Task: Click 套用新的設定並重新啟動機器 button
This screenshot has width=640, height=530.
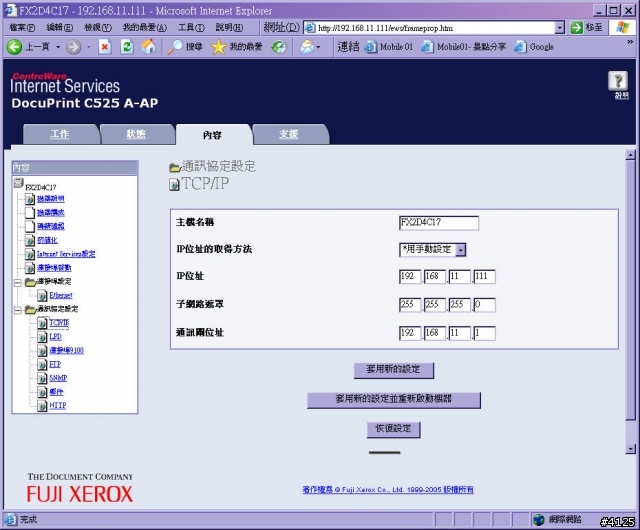Action: tap(393, 399)
